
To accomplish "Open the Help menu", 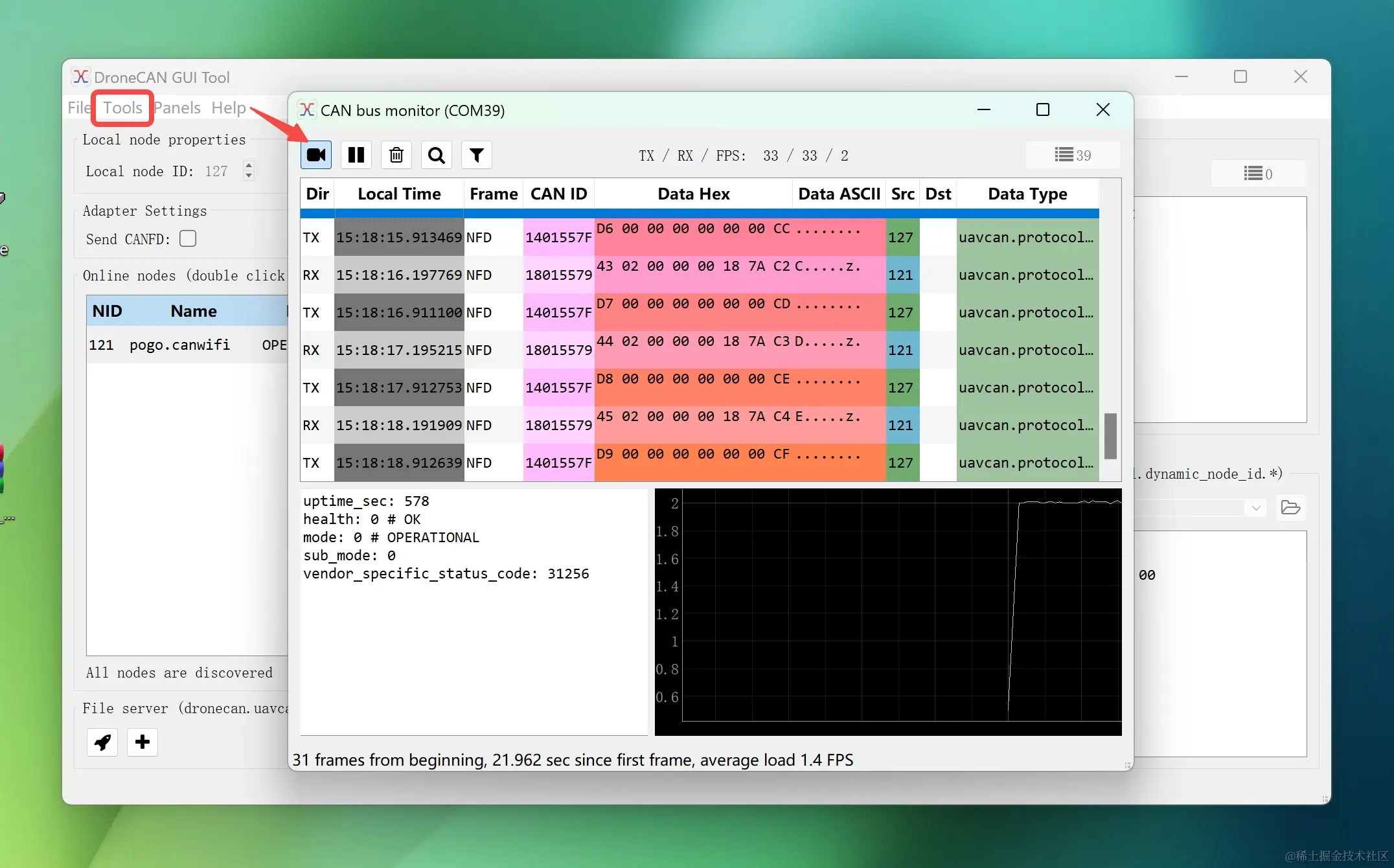I will point(229,108).
